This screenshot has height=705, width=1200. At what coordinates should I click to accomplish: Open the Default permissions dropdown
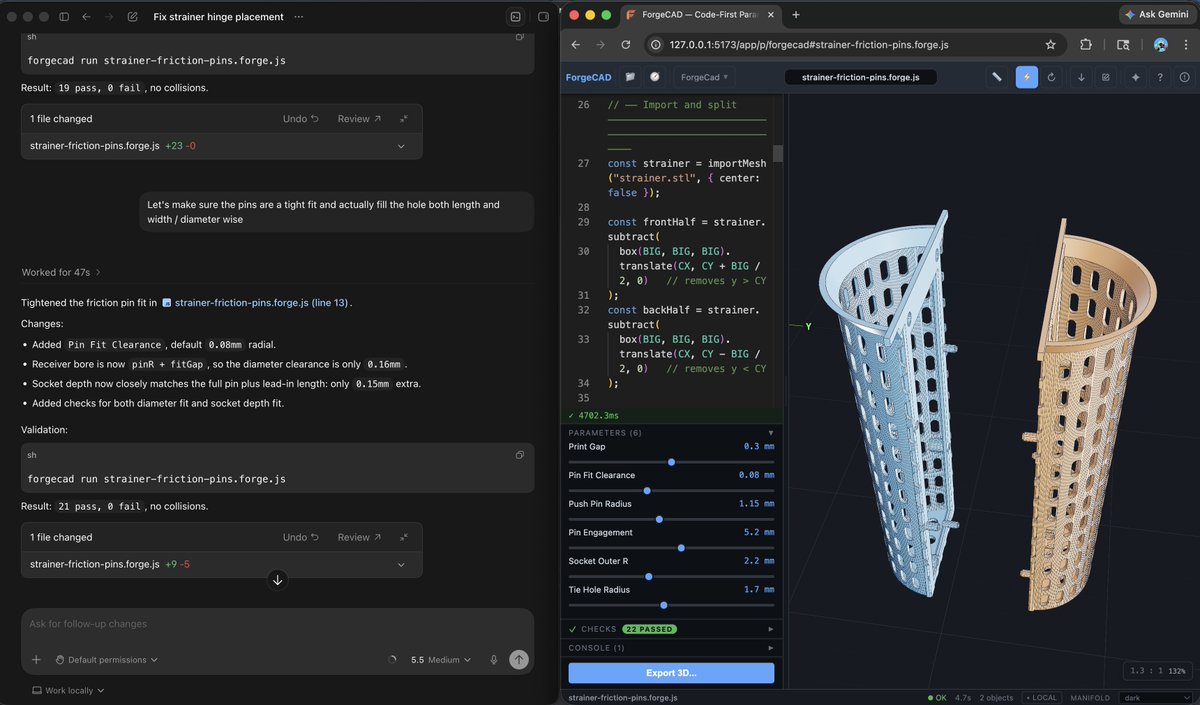(x=106, y=660)
